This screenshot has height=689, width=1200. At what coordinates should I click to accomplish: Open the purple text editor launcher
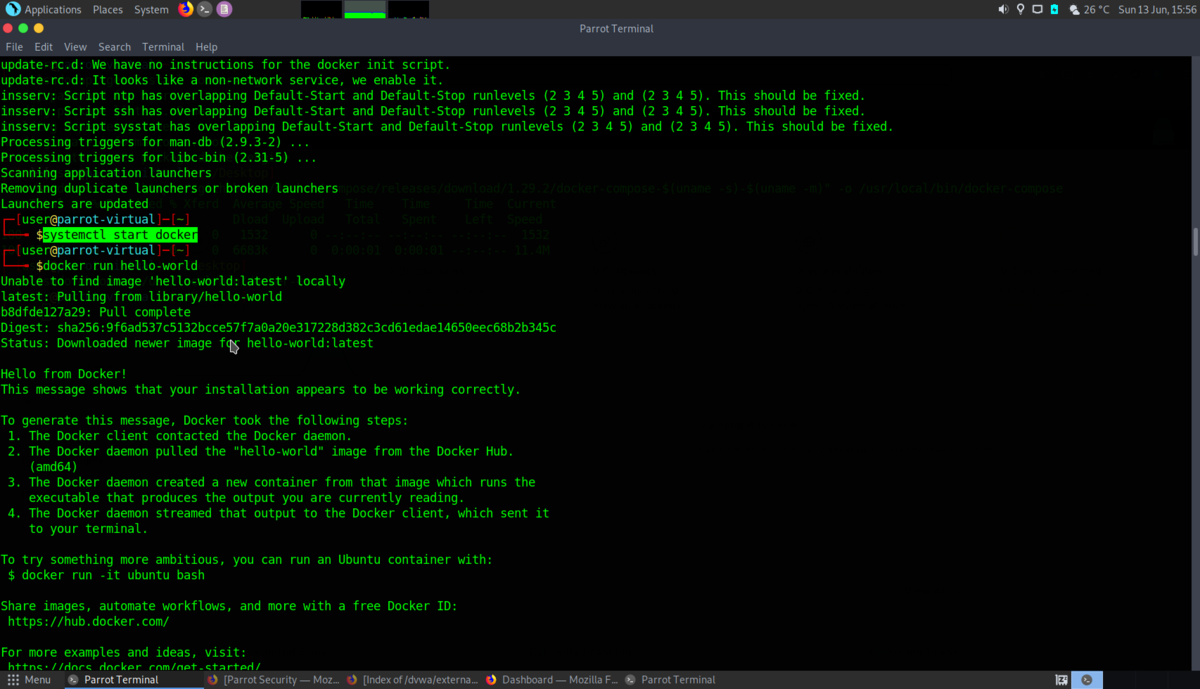pos(224,9)
